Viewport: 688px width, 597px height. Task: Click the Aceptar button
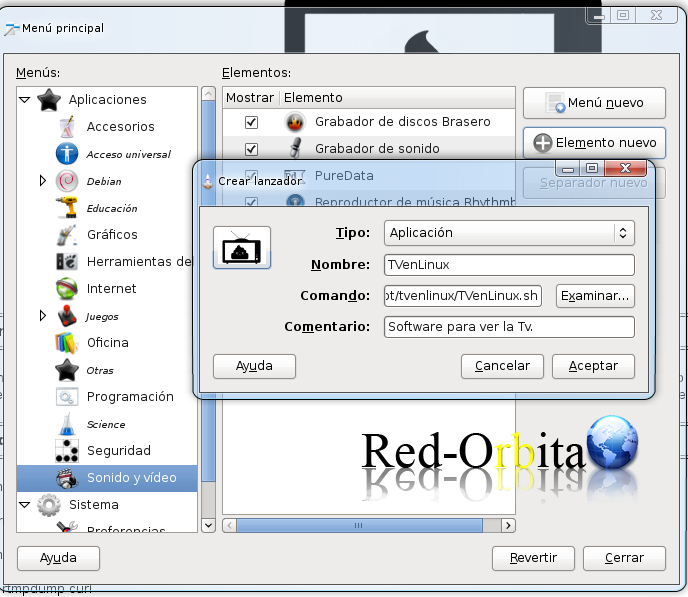593,366
